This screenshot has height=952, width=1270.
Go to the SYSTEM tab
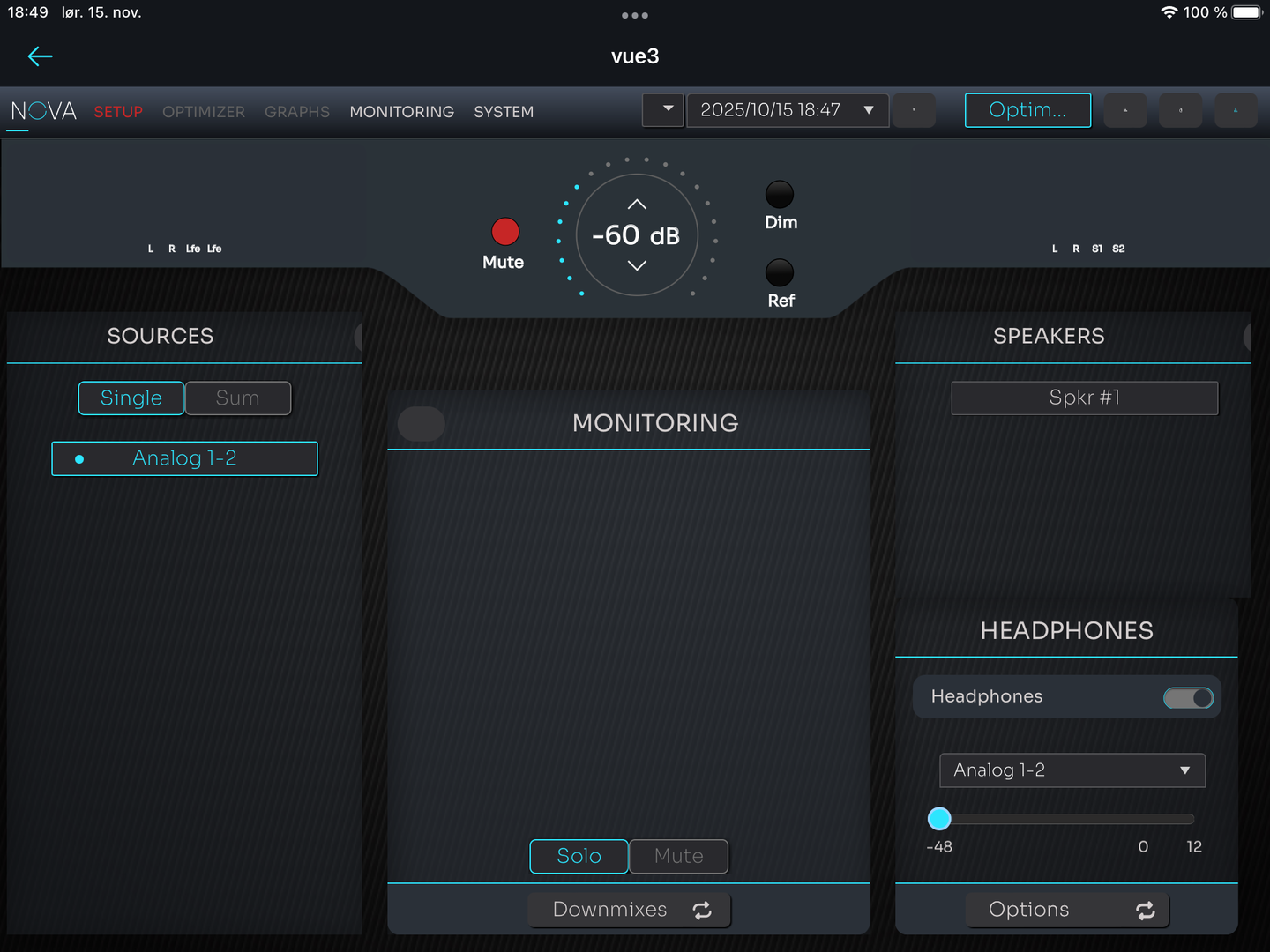pos(504,112)
